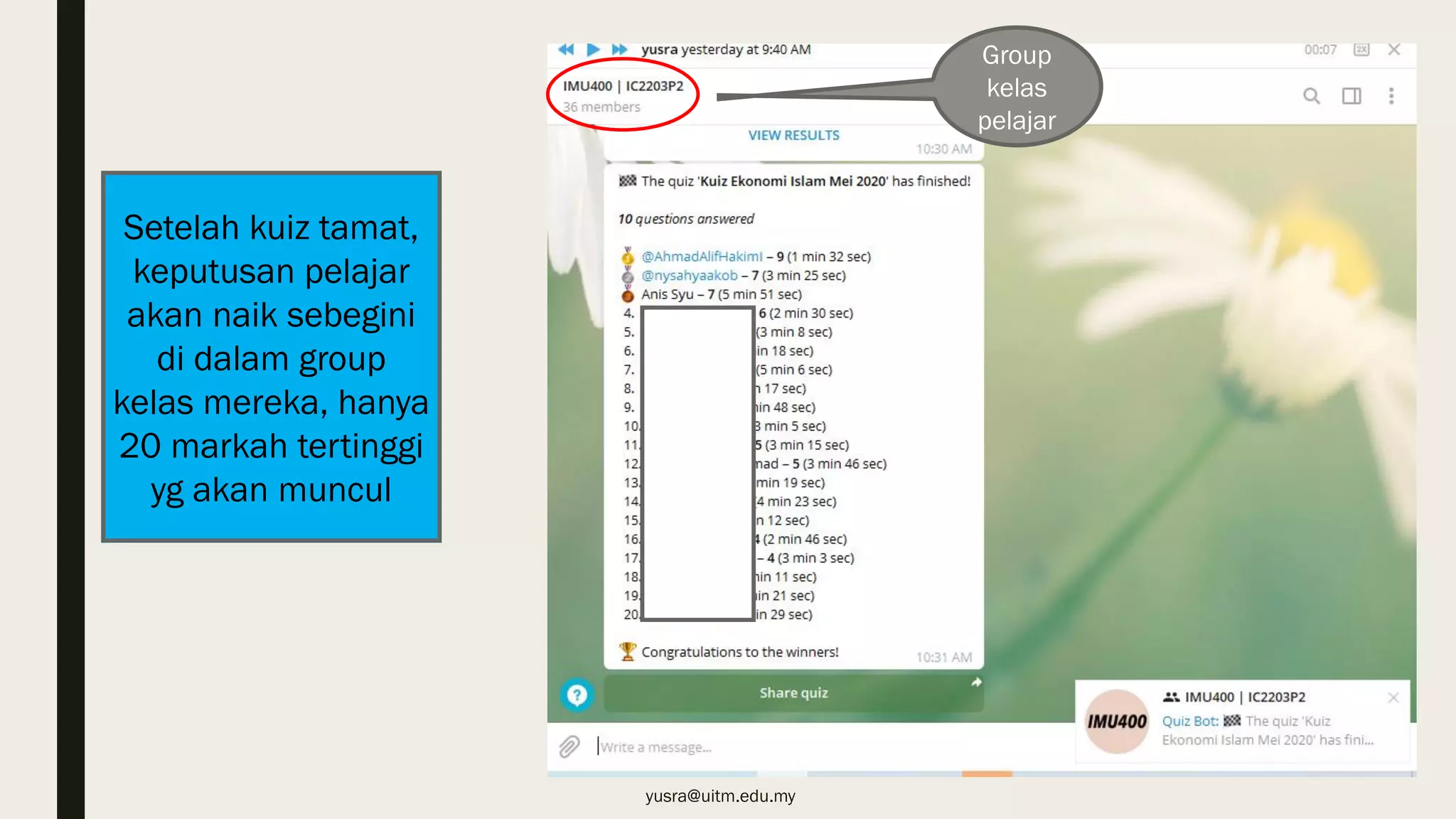This screenshot has height=819, width=1456.
Task: Click the forward arrow on Share quiz
Action: pos(976,682)
